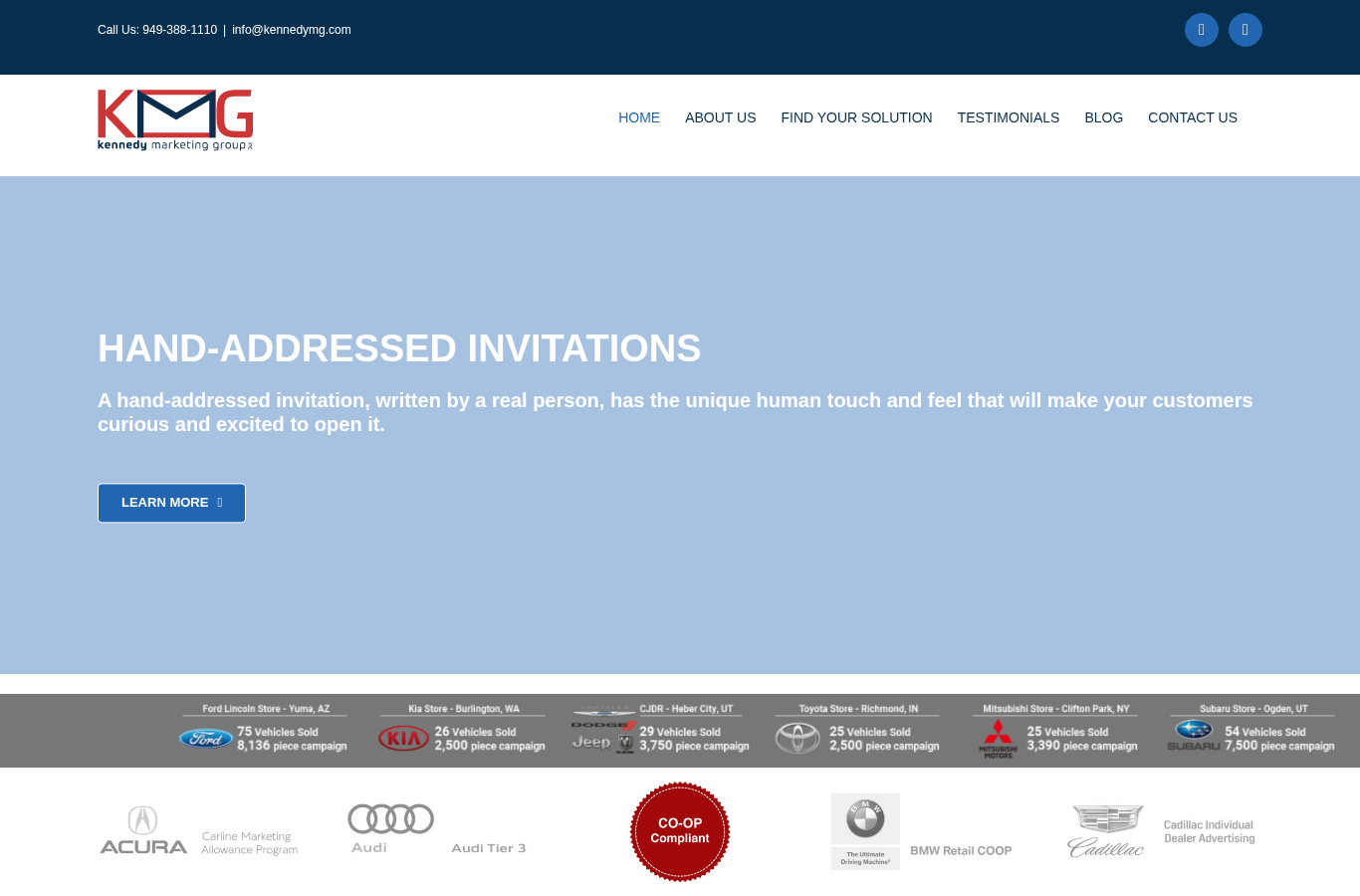Screen dimensions: 1360x896
Task: Go to the Home menu item
Action: (639, 117)
